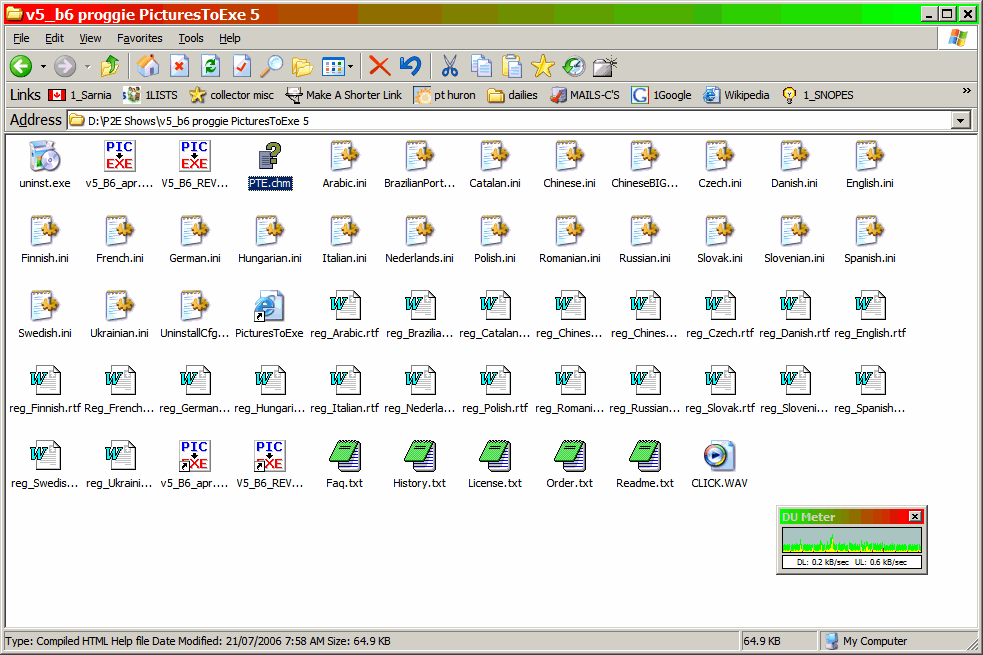
Task: Select the Arabic.ini file
Action: pyautogui.click(x=344, y=165)
